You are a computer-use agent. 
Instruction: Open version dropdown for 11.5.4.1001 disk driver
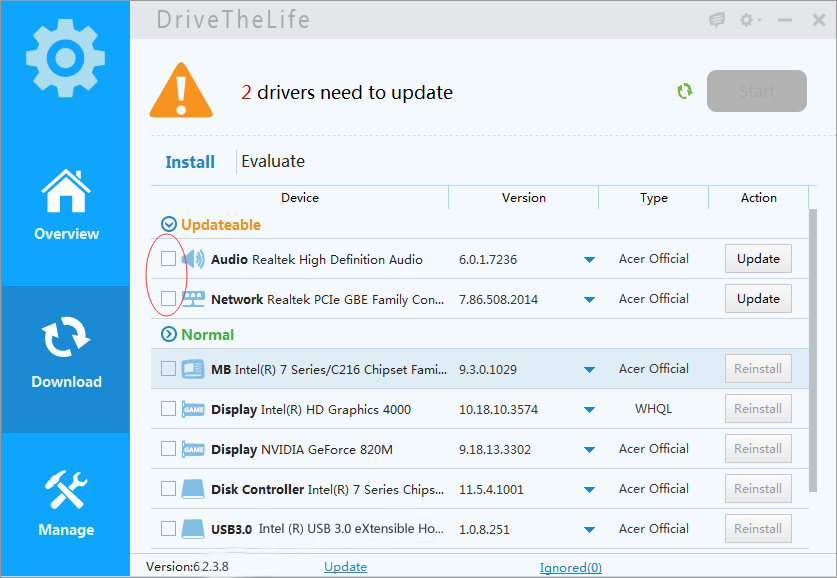point(589,490)
